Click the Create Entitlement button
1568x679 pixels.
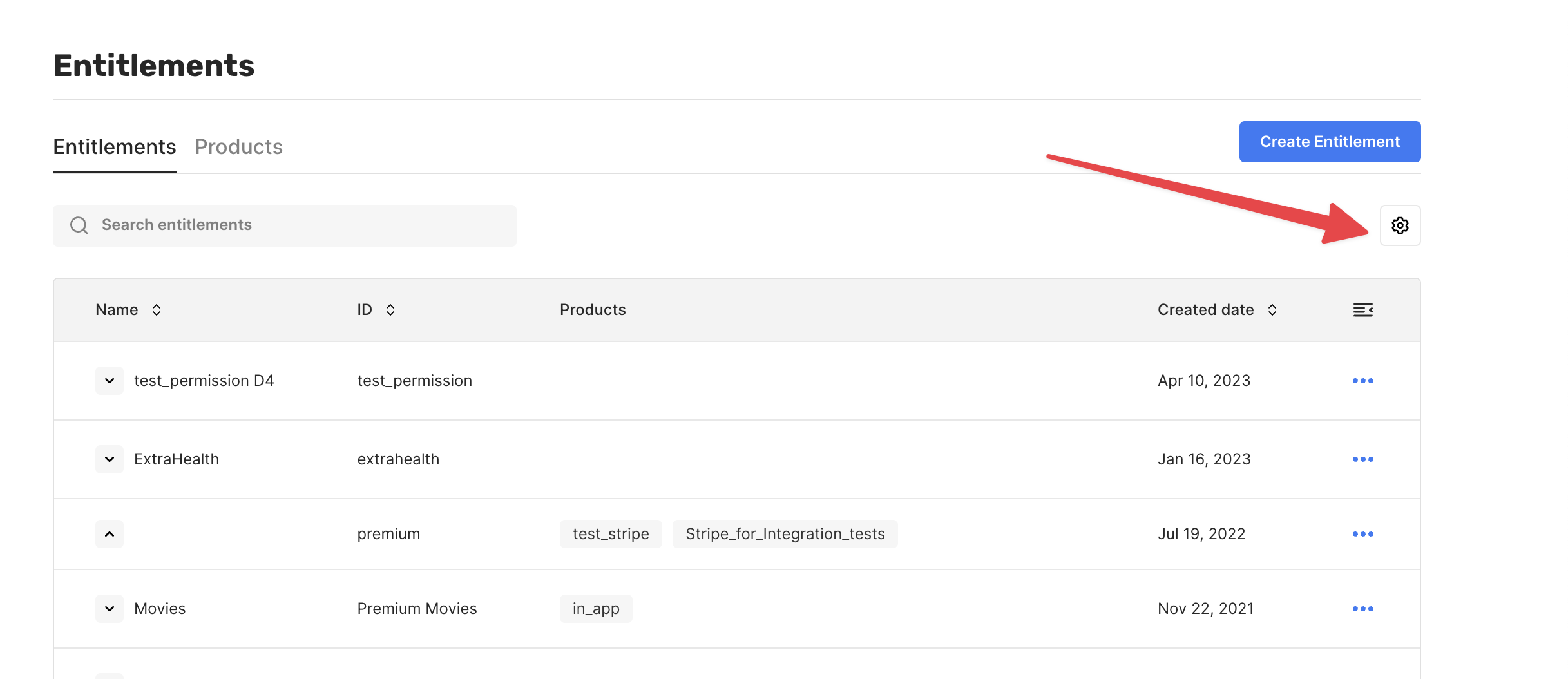[1330, 142]
